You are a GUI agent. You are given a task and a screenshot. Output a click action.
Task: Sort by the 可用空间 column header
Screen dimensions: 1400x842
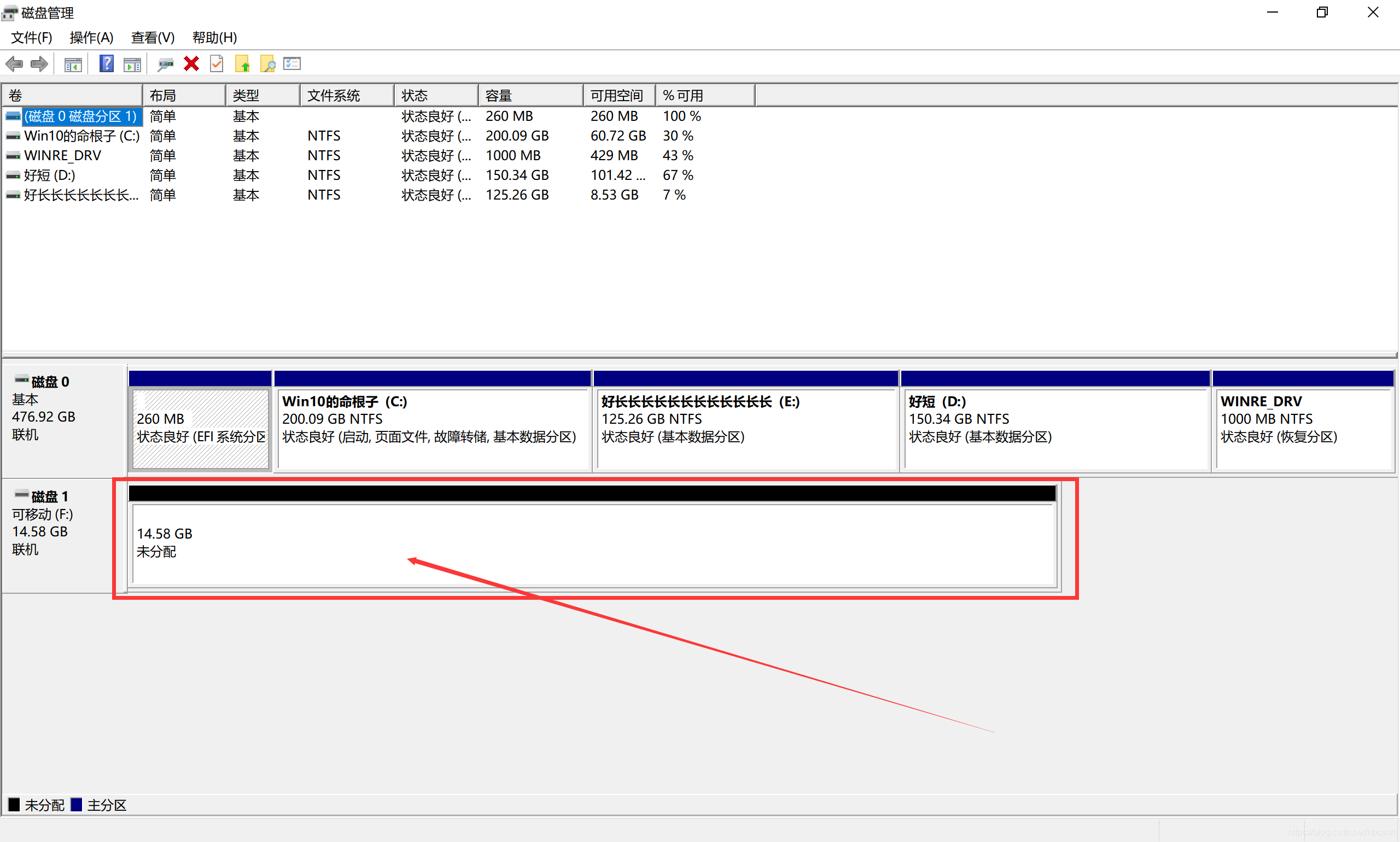pos(620,95)
